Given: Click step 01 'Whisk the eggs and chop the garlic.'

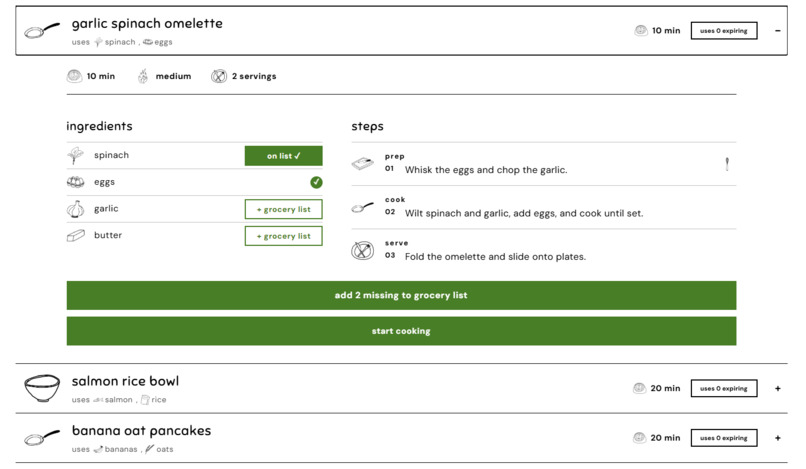Looking at the screenshot, I should [x=486, y=170].
